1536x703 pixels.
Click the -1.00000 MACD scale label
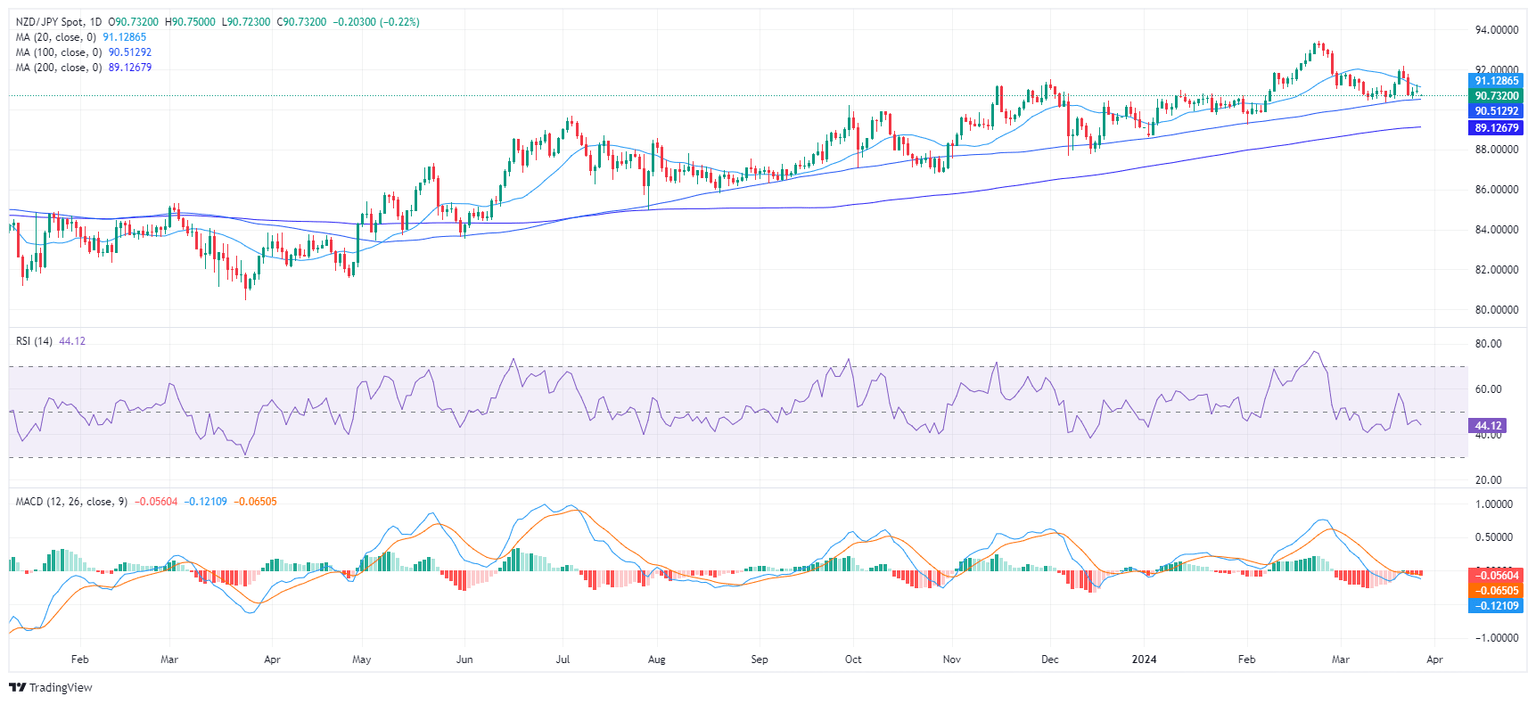click(1498, 637)
